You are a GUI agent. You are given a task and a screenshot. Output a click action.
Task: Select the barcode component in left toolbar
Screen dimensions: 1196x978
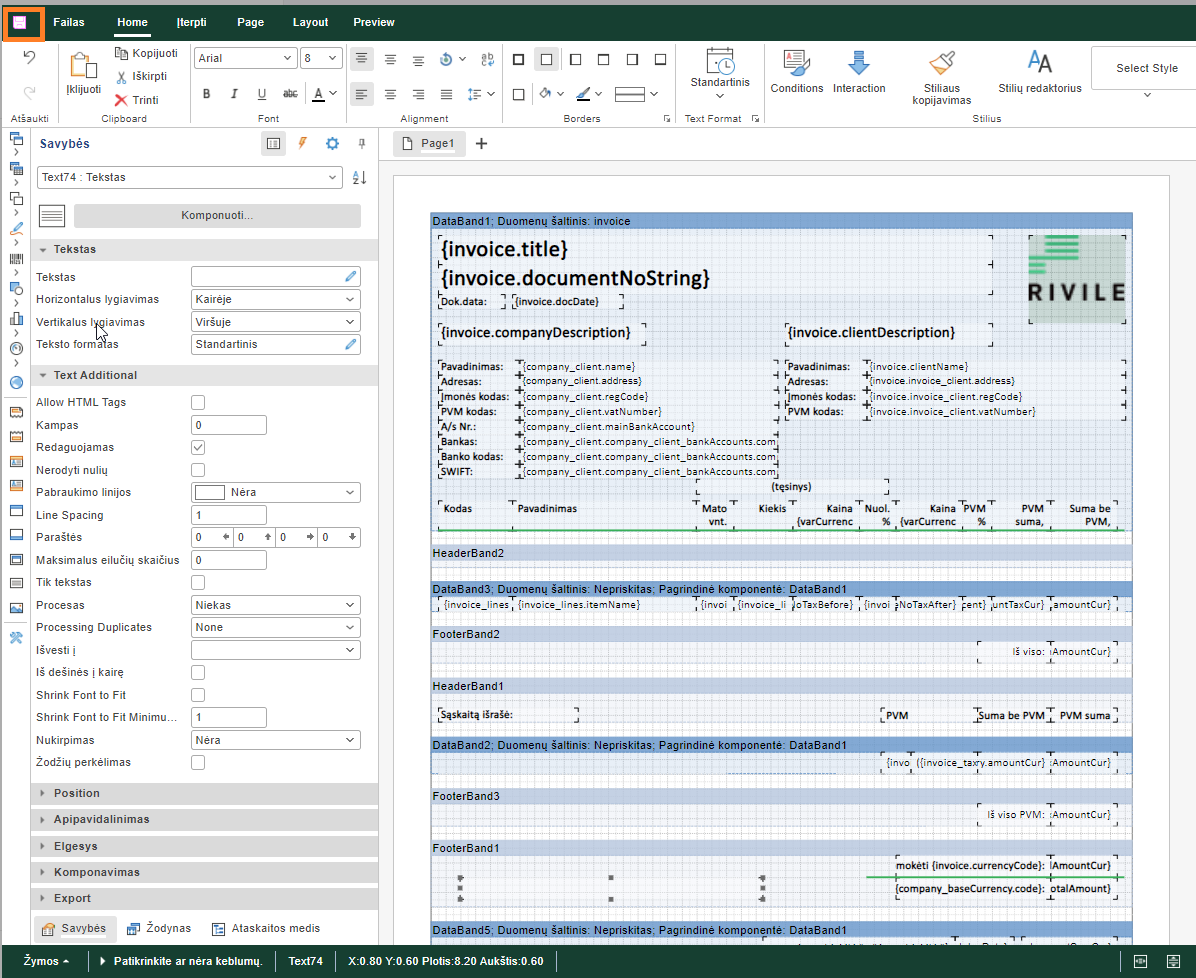[x=16, y=258]
